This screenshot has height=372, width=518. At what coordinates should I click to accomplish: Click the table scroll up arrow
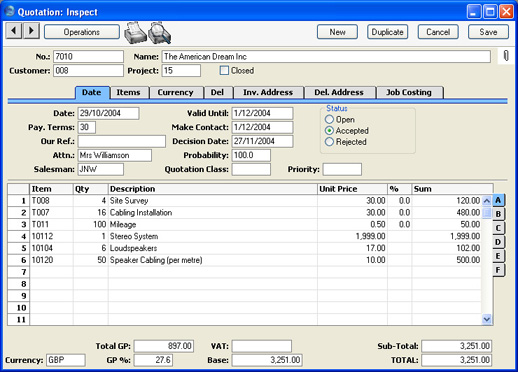(487, 201)
